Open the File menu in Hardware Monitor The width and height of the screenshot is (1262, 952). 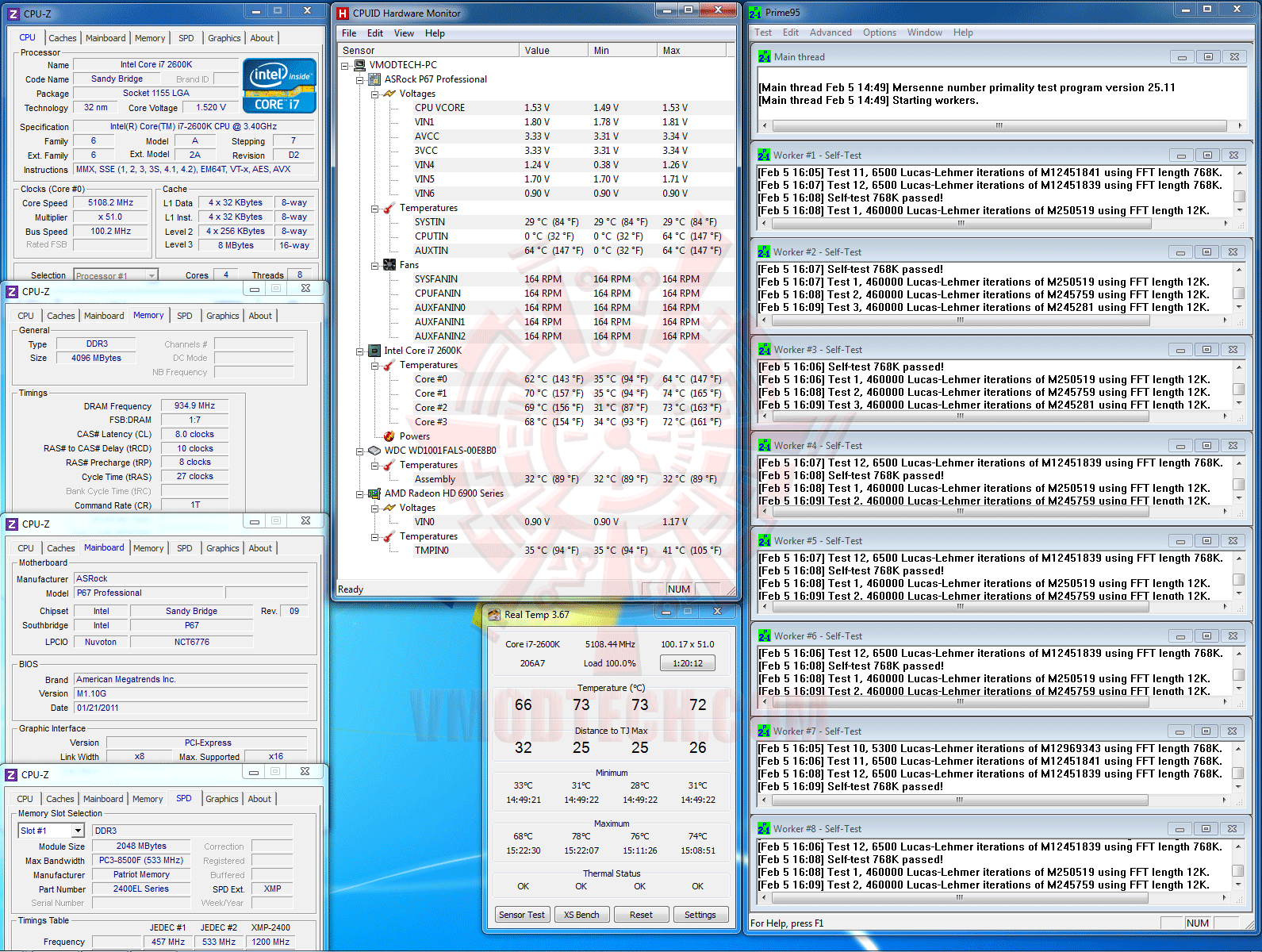[349, 33]
